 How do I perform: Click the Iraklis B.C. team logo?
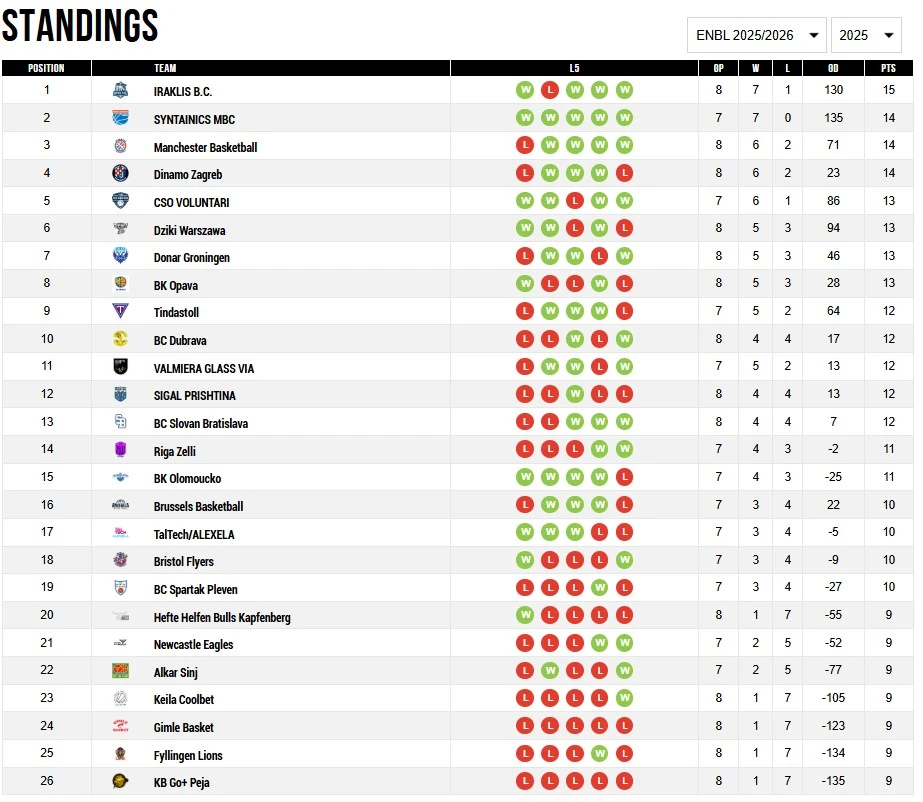point(120,90)
